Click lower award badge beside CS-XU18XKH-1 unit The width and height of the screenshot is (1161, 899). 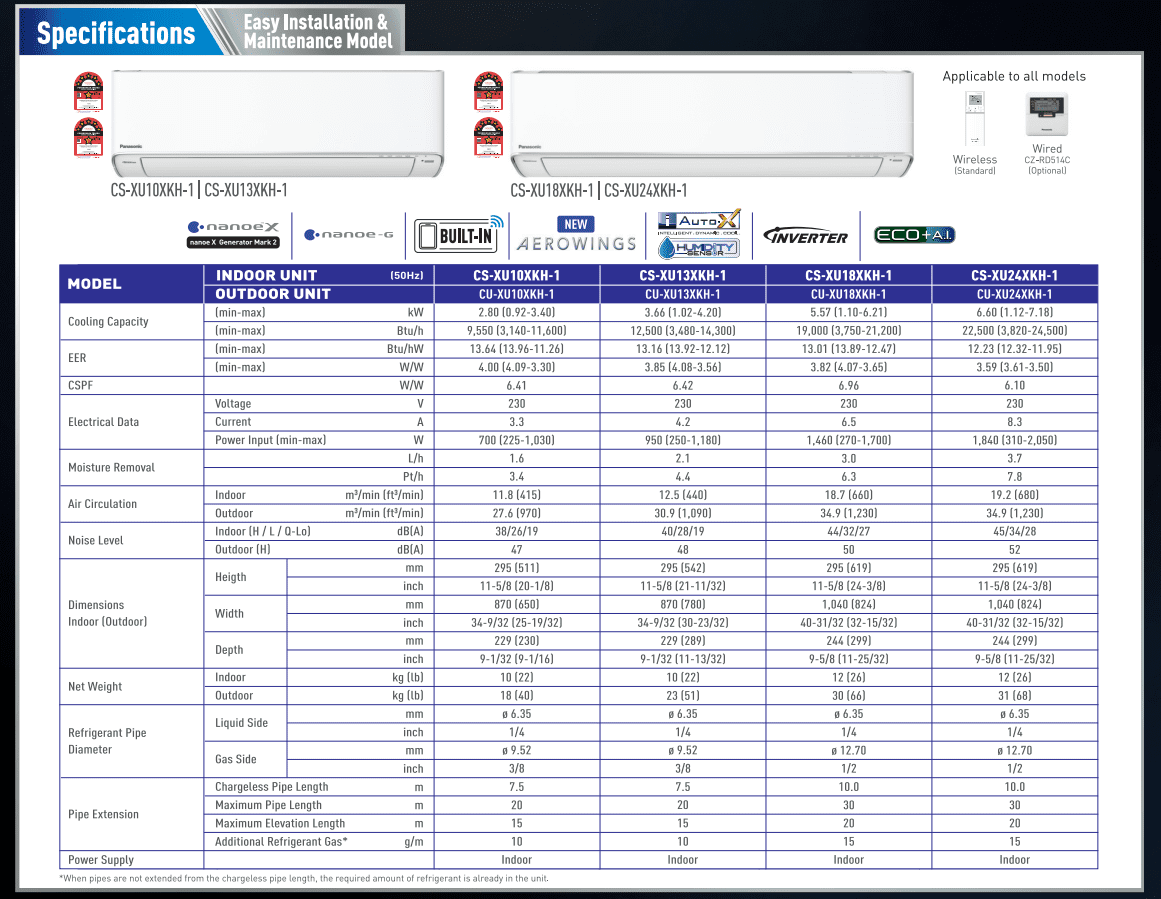click(488, 138)
